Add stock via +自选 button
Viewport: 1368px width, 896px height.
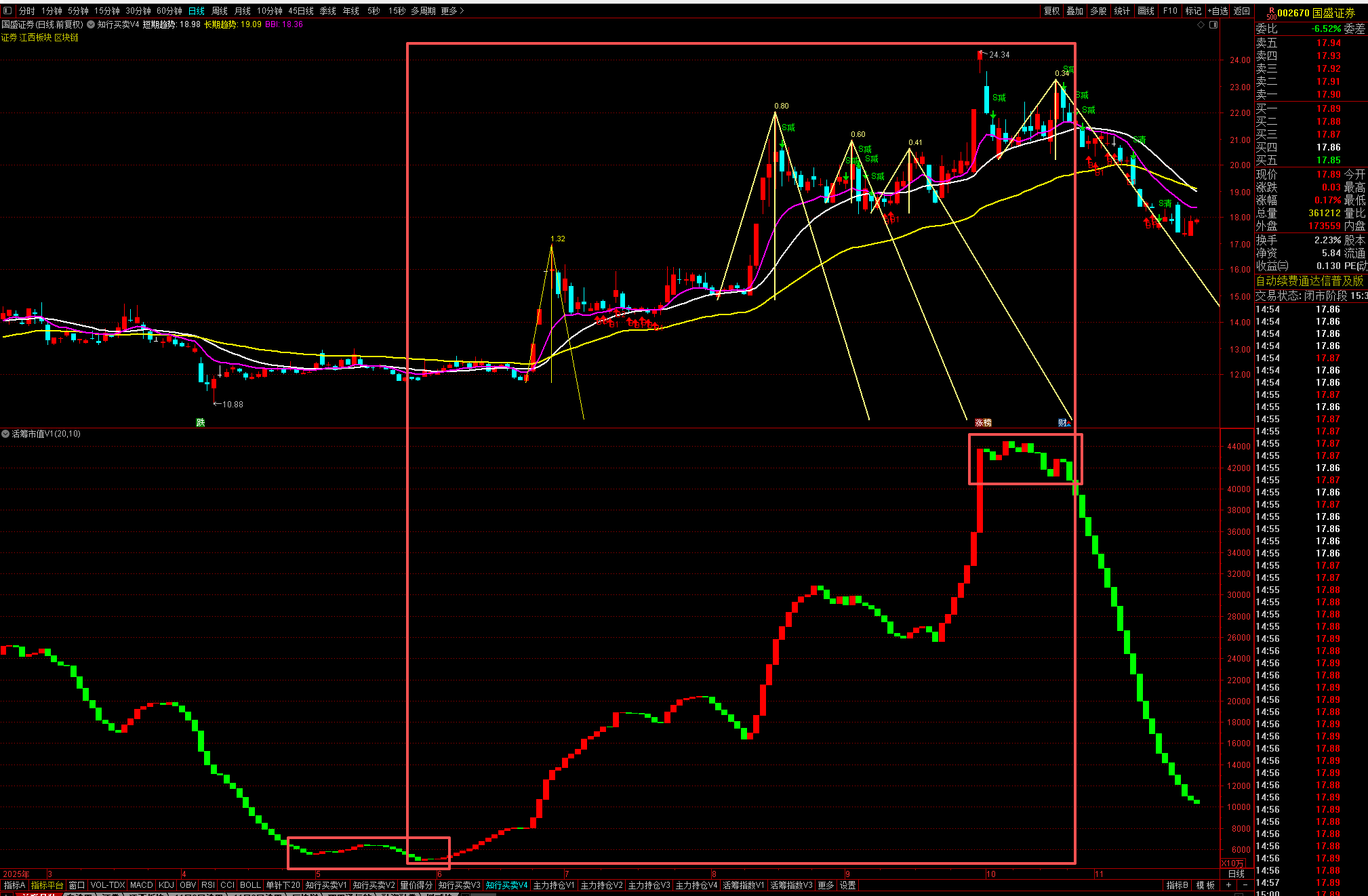(x=1218, y=11)
